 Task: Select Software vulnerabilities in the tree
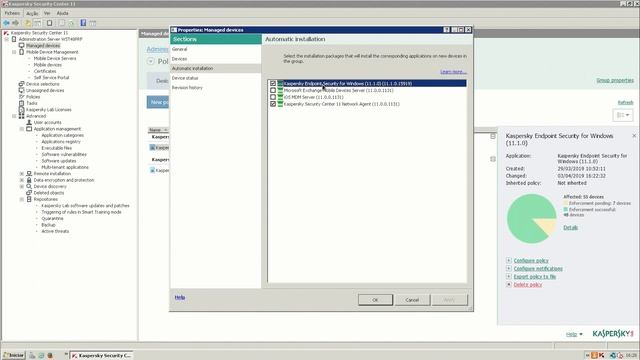tap(64, 154)
